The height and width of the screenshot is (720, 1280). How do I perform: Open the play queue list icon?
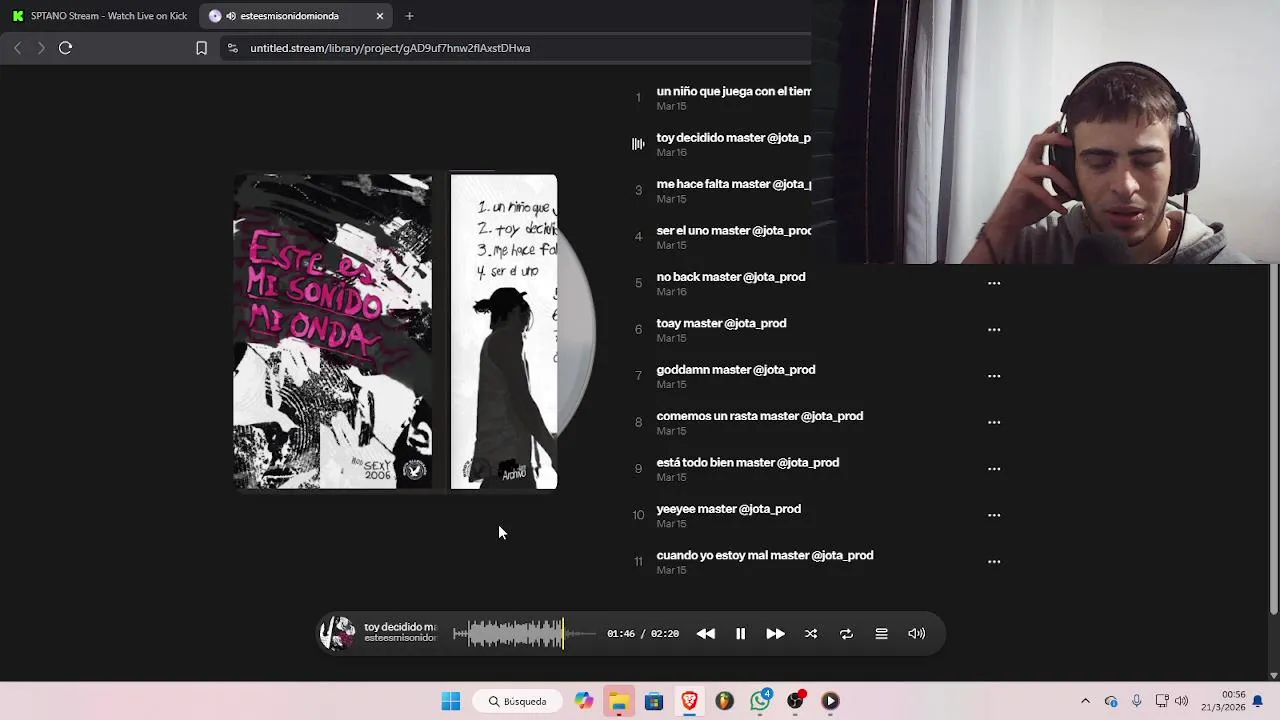coord(881,633)
